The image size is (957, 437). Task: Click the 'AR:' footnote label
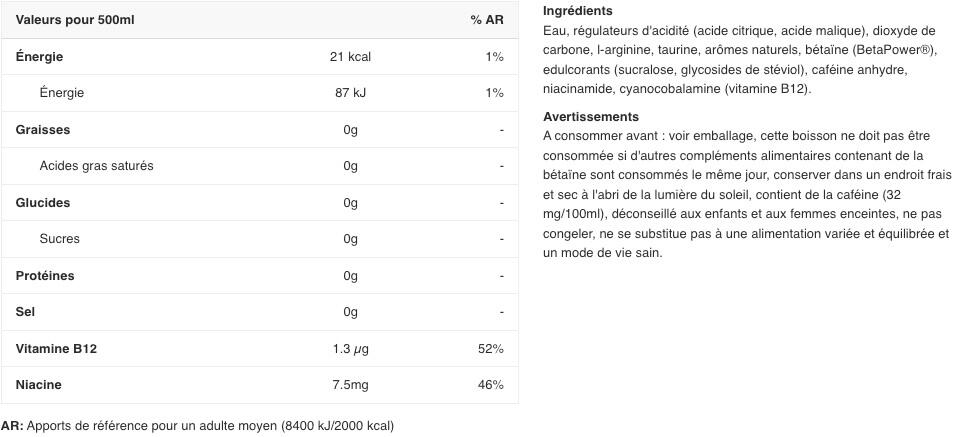coord(12,426)
